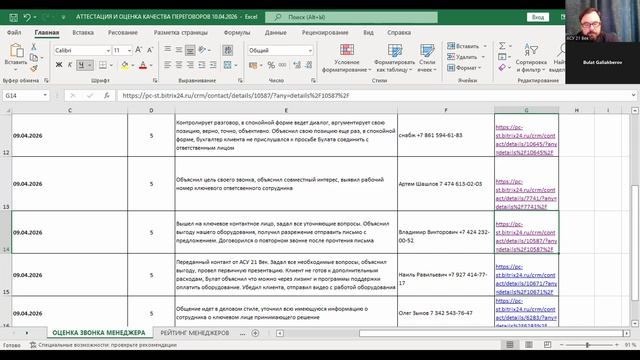The height and width of the screenshot is (360, 640).
Task: Switch to the Данные tab
Action: (x=276, y=32)
